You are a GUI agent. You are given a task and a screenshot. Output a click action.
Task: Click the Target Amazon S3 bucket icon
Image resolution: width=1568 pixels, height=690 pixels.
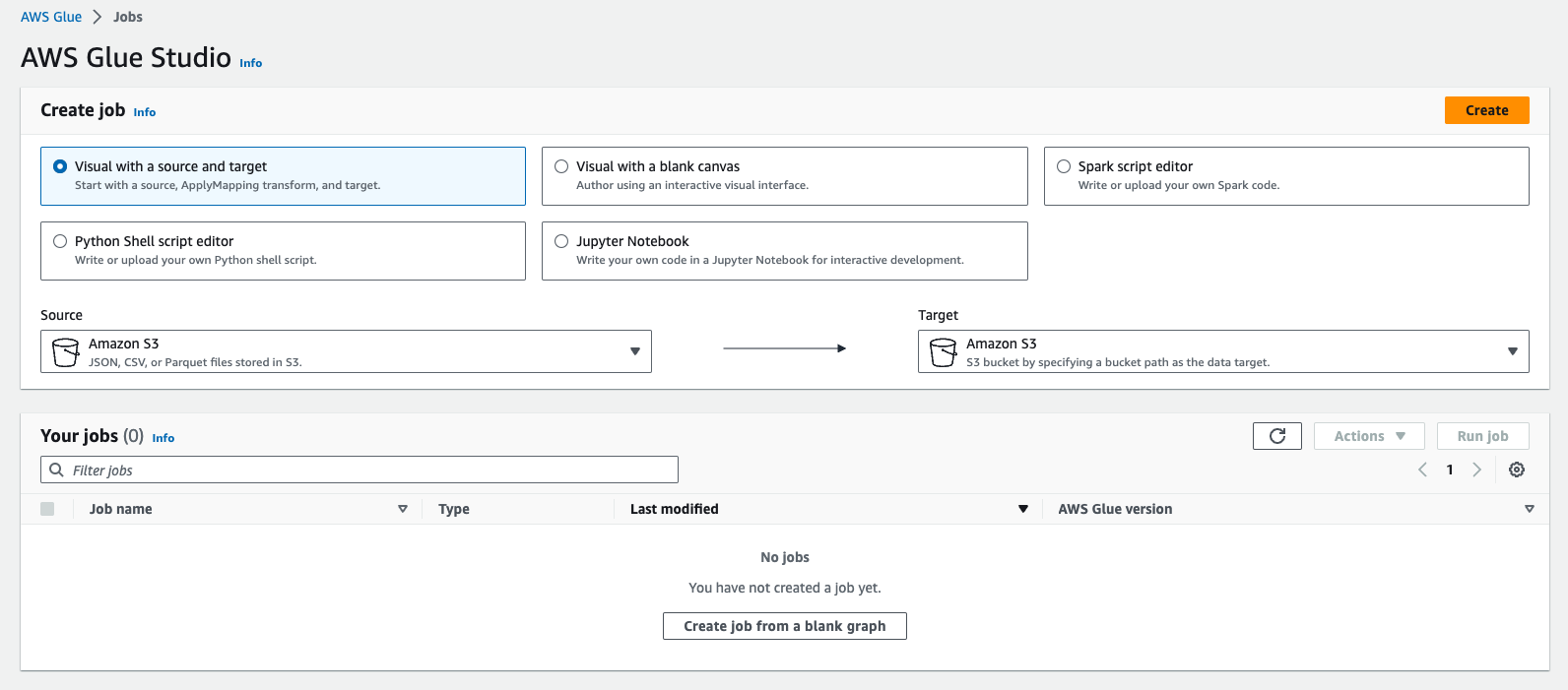point(943,352)
